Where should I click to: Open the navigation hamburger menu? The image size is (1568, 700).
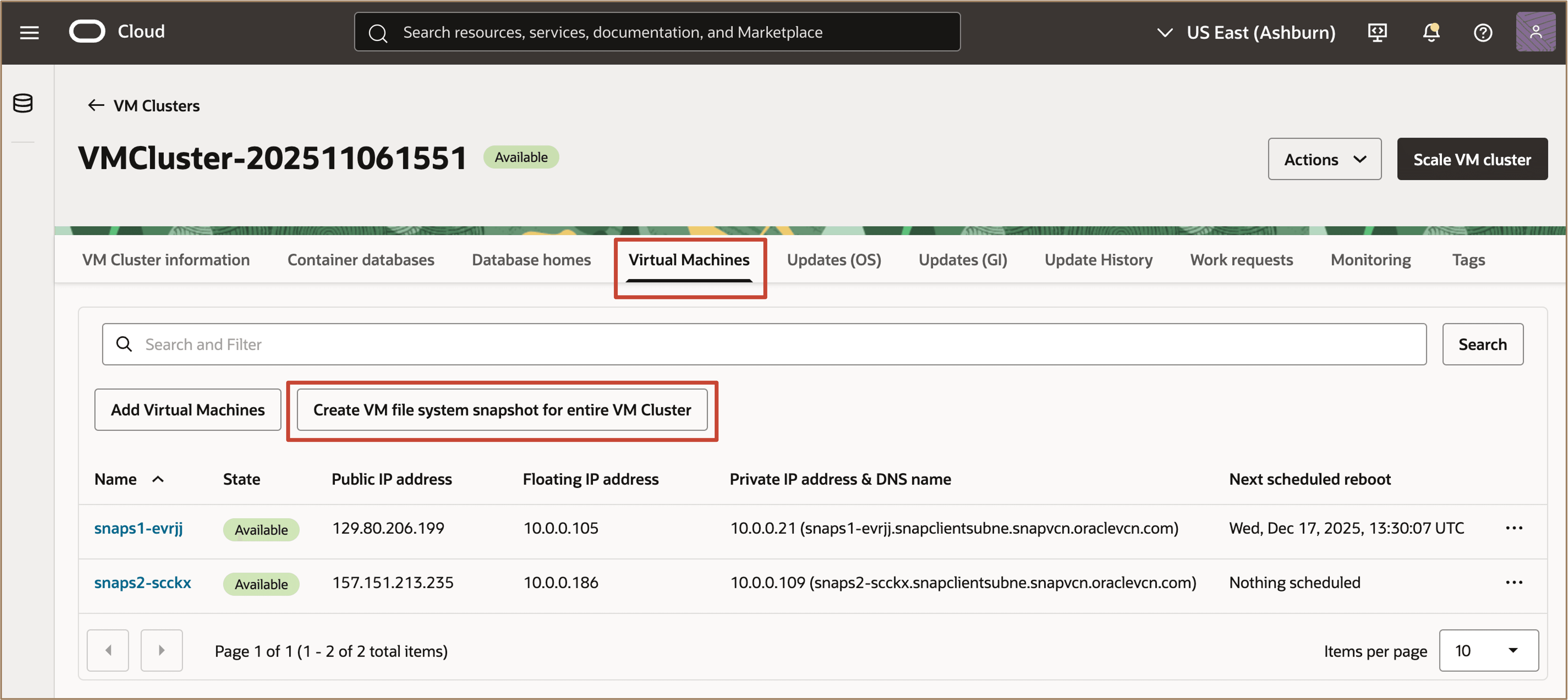click(x=29, y=32)
